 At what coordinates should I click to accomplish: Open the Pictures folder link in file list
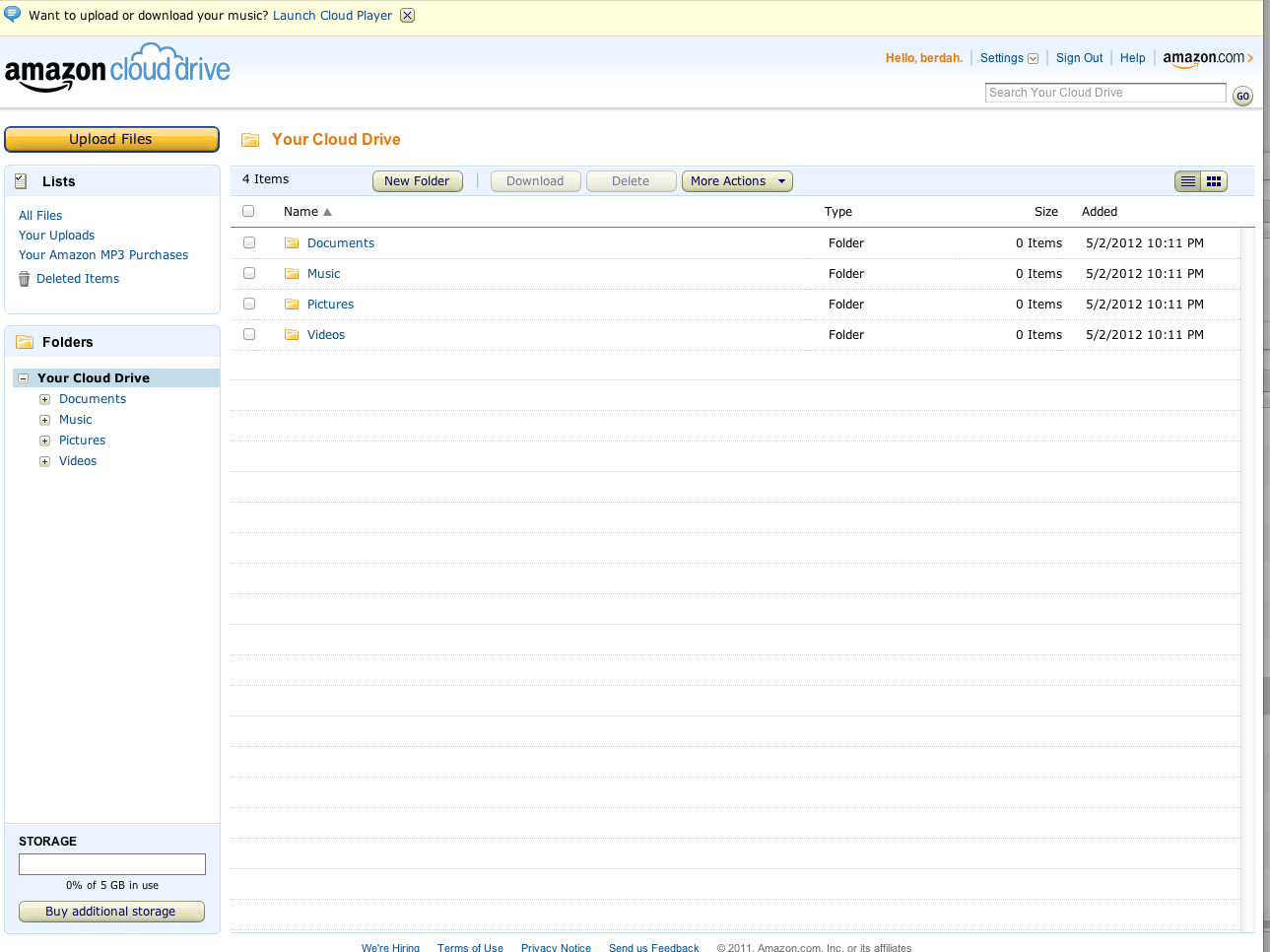coord(330,305)
